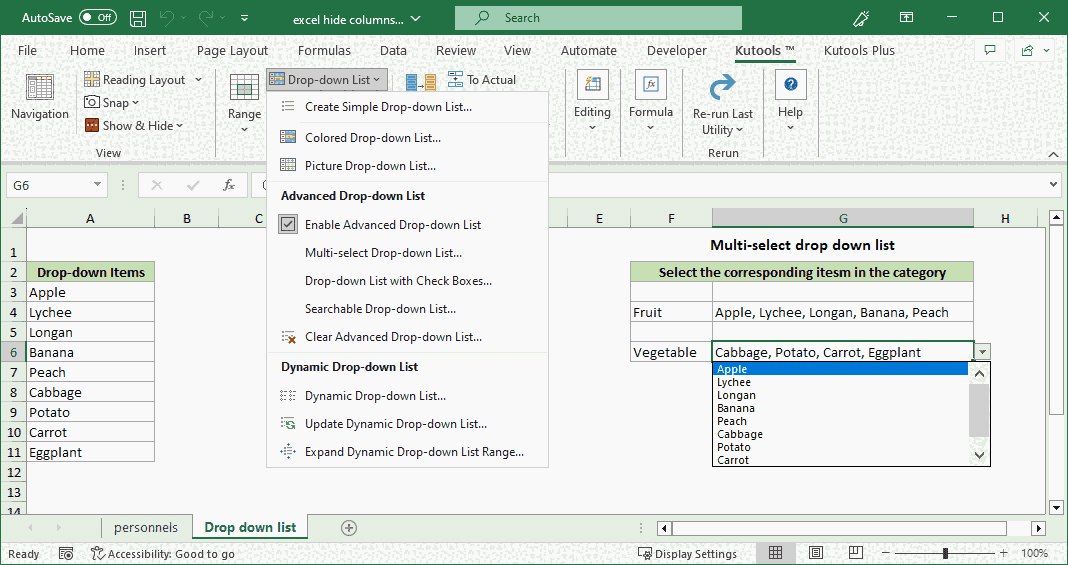Switch to Normal view icon
This screenshot has height=565, width=1068.
775,553
